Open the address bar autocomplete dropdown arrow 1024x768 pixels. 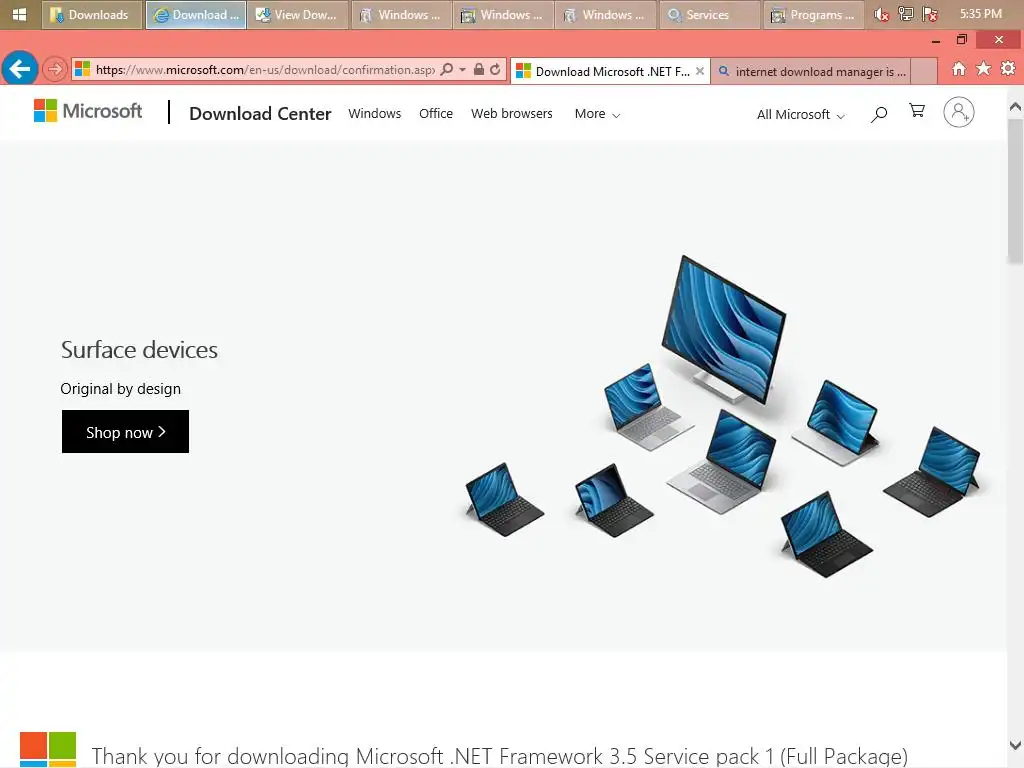(x=462, y=69)
